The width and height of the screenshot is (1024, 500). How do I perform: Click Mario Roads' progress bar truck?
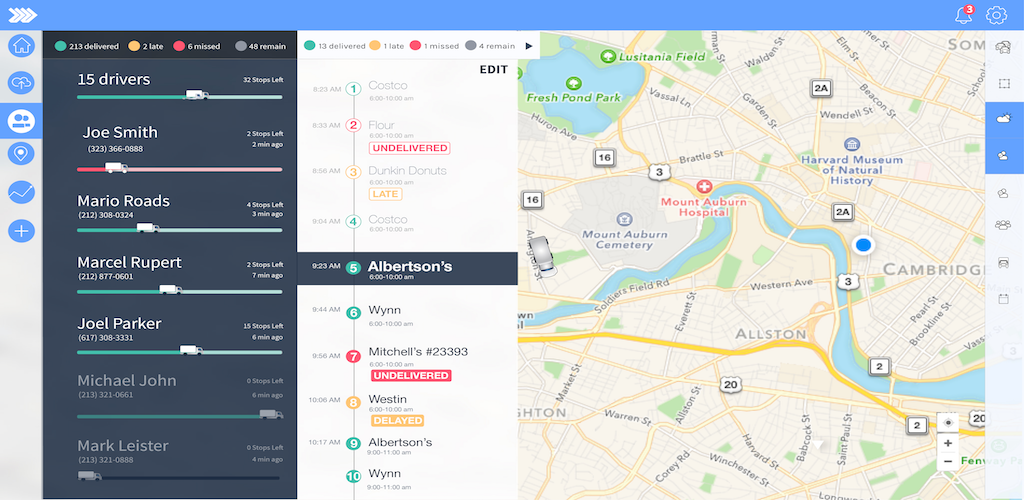point(148,228)
